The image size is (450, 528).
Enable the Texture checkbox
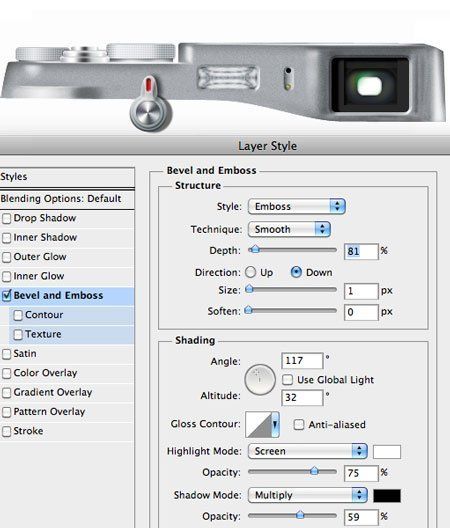tap(18, 334)
